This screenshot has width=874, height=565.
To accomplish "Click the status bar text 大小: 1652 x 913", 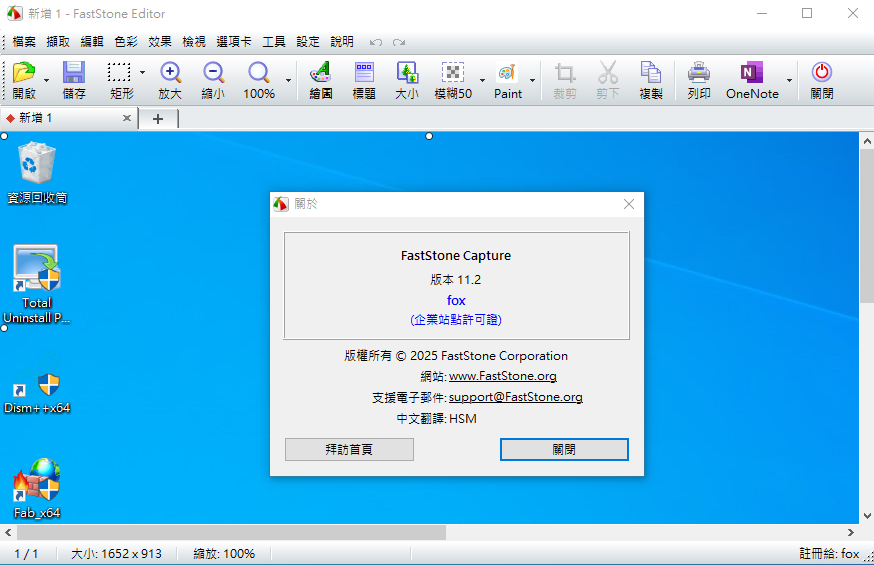I will pyautogui.click(x=116, y=553).
